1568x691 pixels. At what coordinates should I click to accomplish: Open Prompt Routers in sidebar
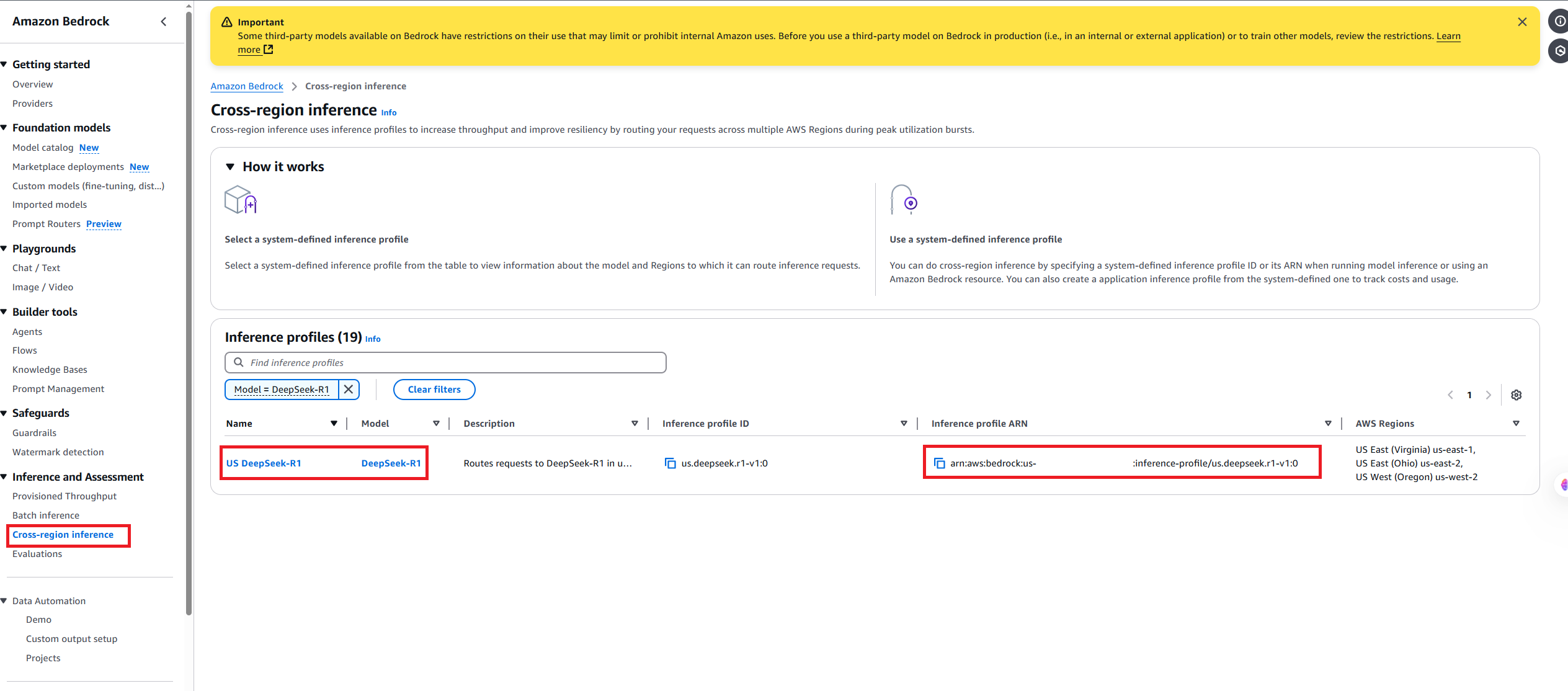[x=47, y=224]
